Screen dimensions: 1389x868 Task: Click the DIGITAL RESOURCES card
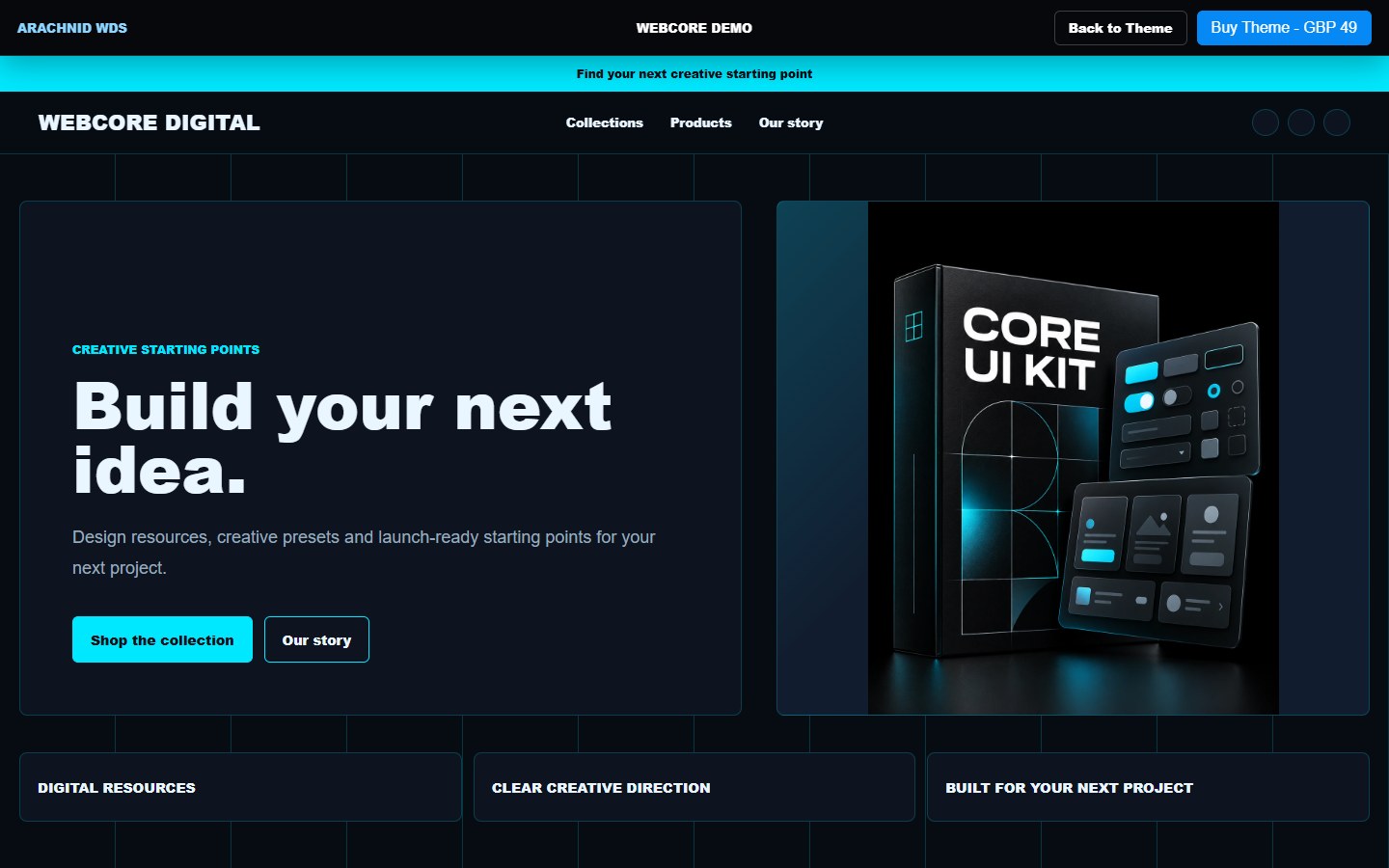(240, 787)
